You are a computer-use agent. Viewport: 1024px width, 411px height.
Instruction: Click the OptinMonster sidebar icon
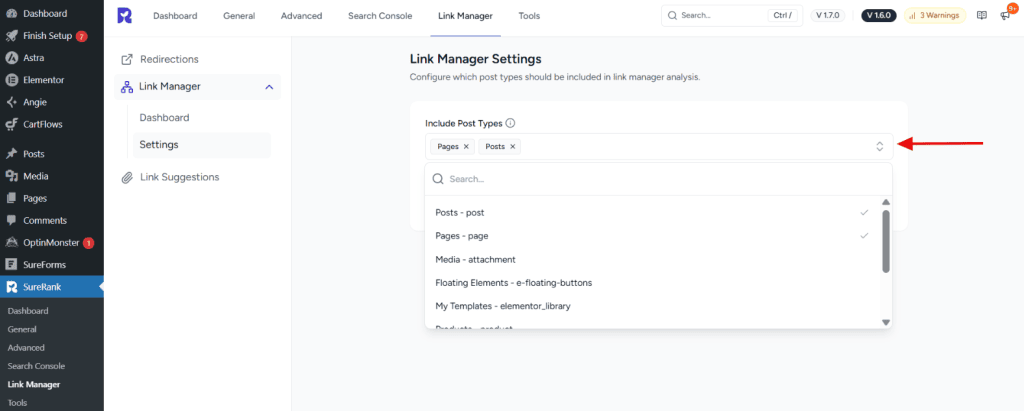tap(11, 242)
